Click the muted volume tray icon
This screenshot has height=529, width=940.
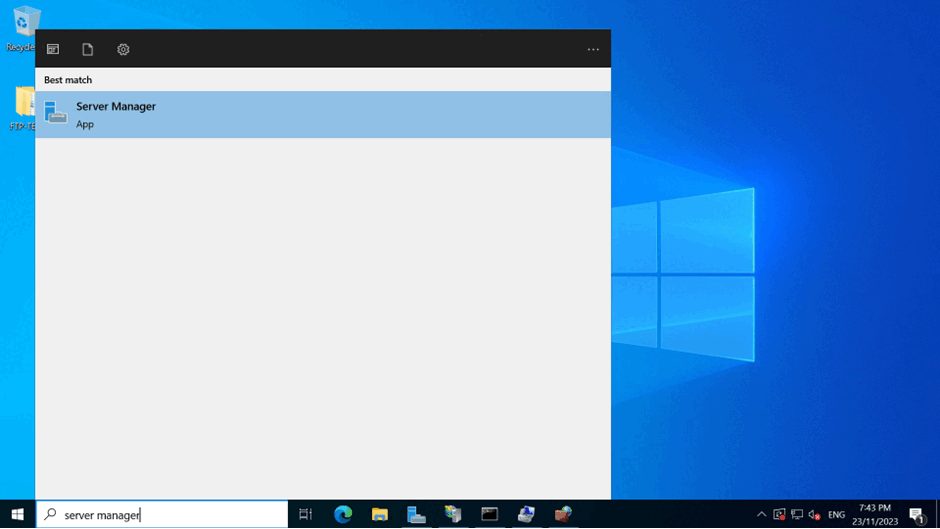(x=814, y=515)
